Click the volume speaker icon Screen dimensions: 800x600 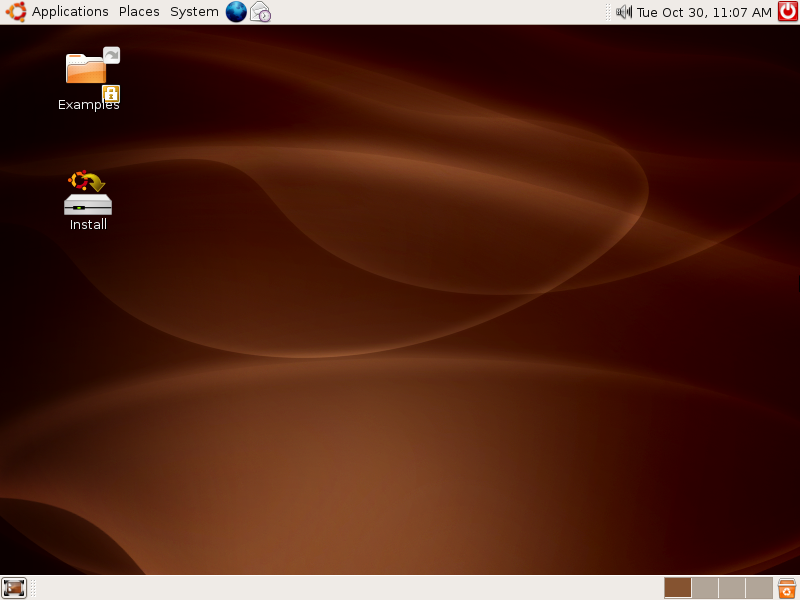(624, 12)
